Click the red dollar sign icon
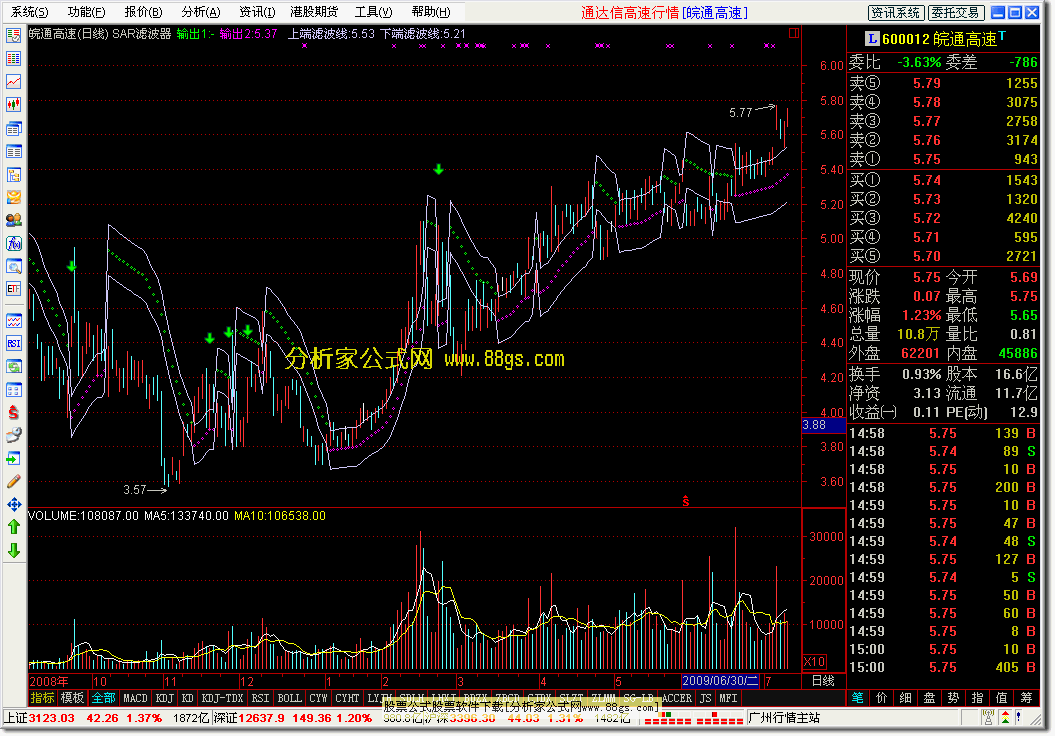Screen dimensions: 1055x736 13,412
